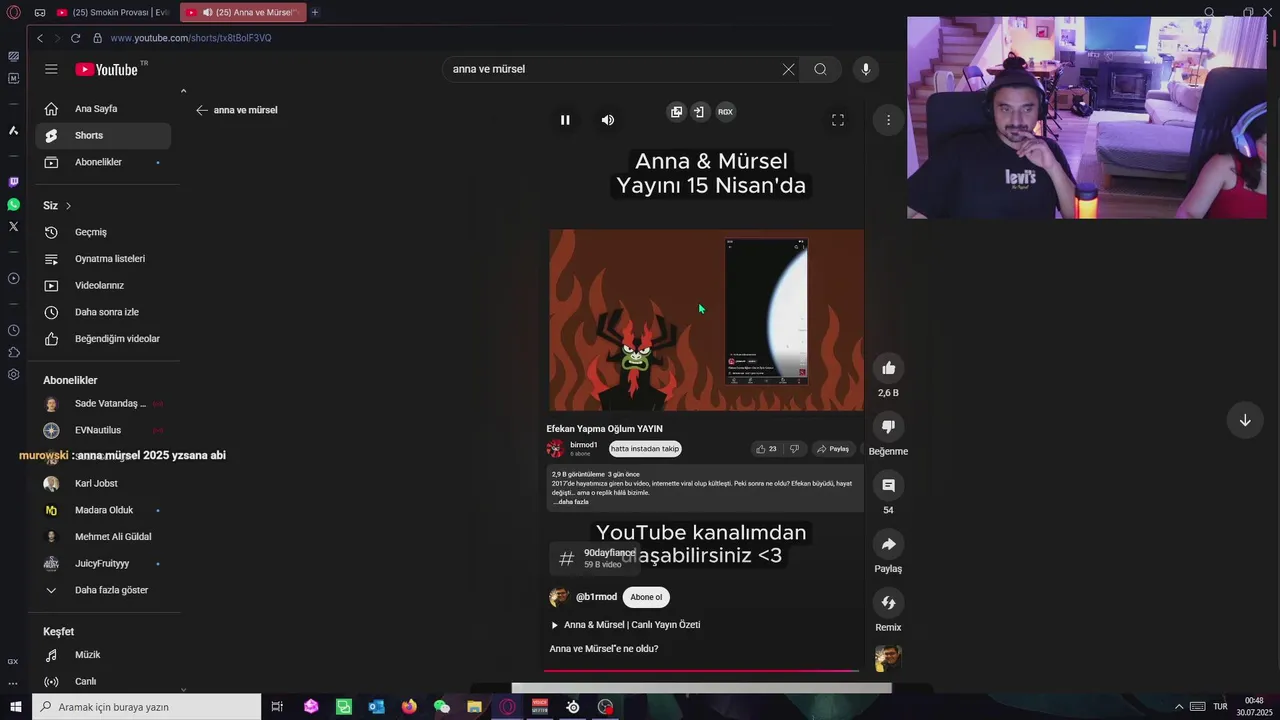Toggle the YouTube guide hamburger menu
The width and height of the screenshot is (1280, 720).
point(51,69)
